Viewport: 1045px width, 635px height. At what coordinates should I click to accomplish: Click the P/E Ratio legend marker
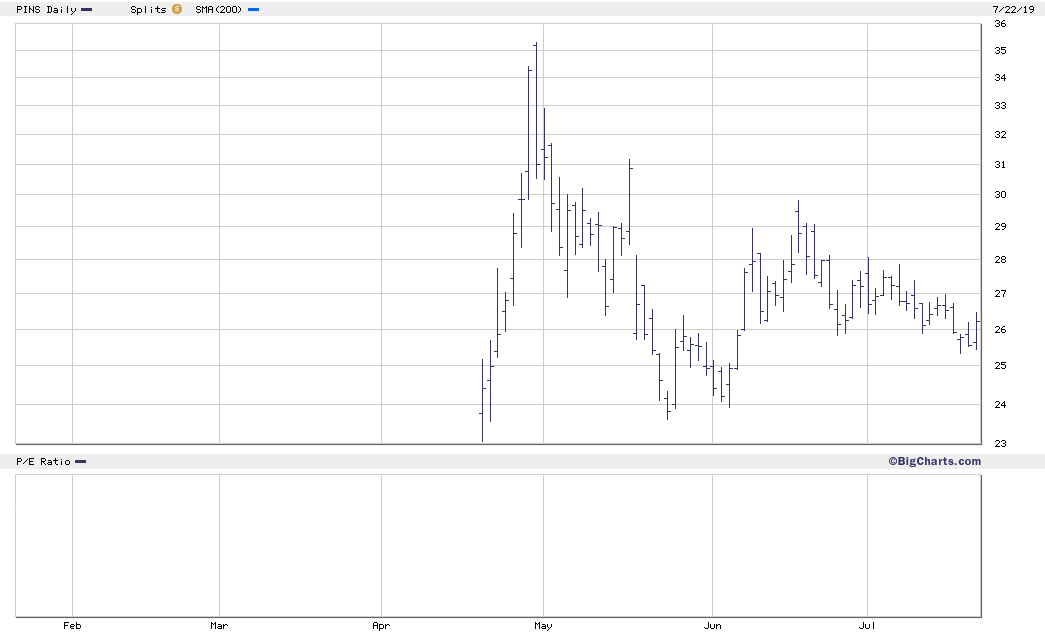[x=81, y=462]
